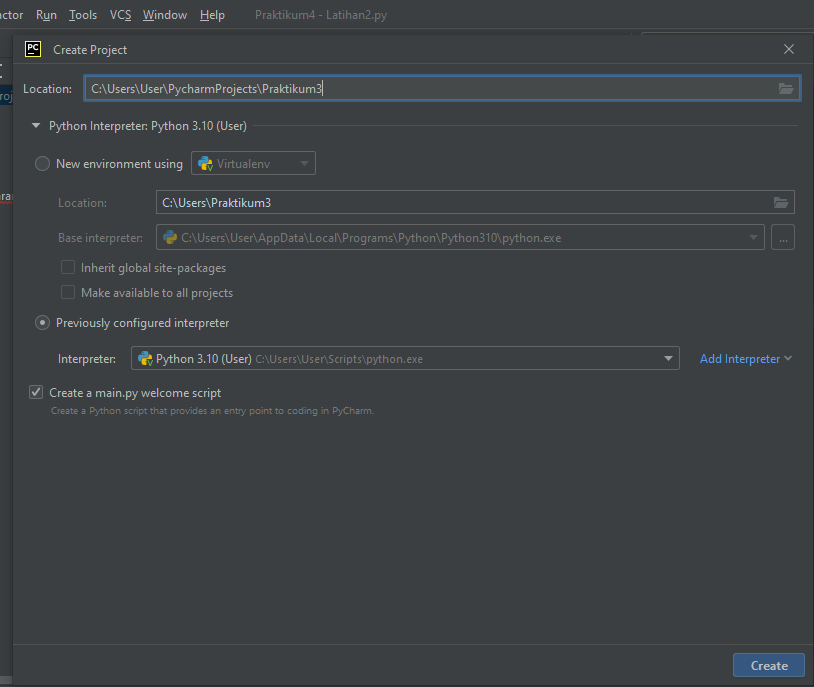Enable Inherit global site-packages

67,267
